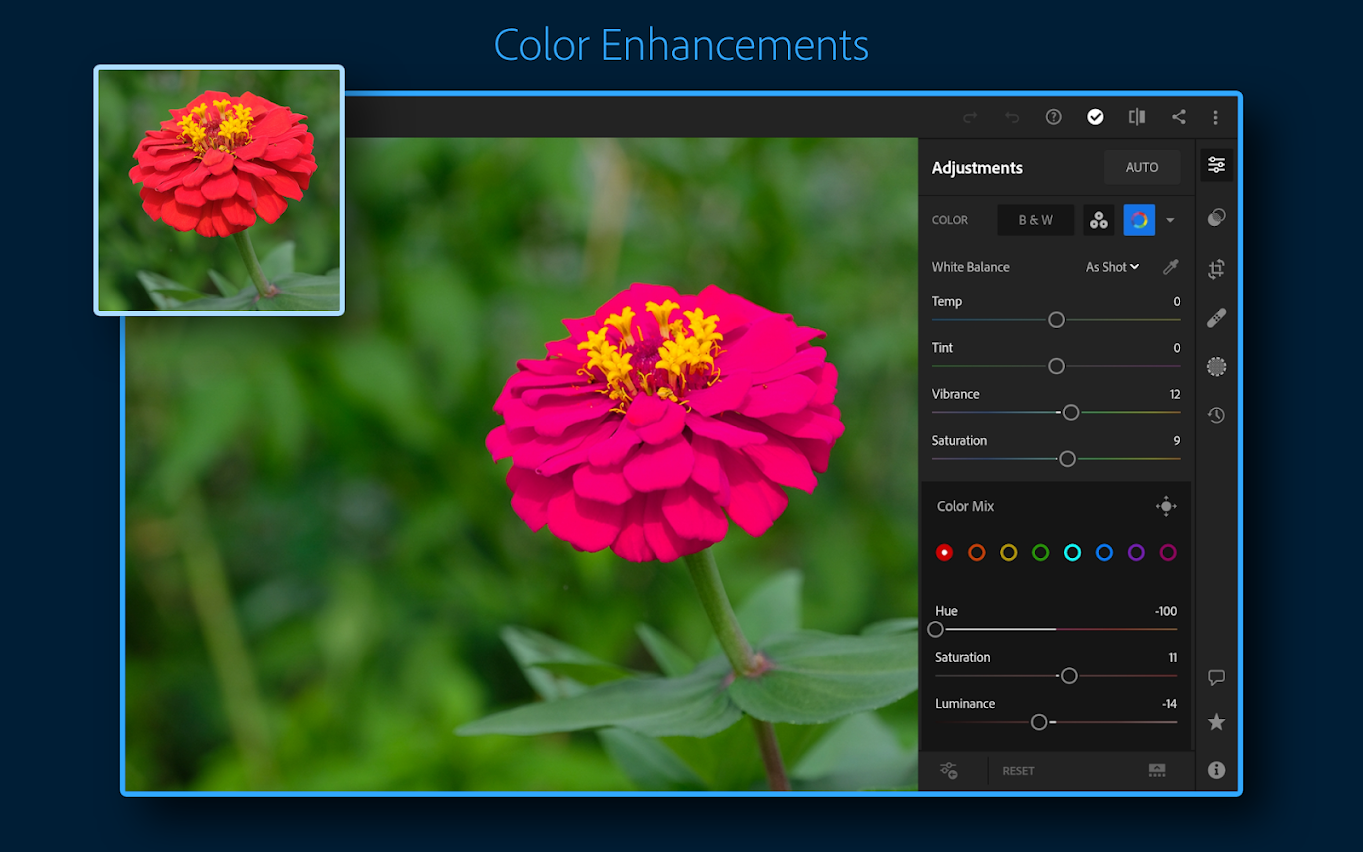Open the Profiles panel icon
1363x852 pixels.
point(1216,218)
